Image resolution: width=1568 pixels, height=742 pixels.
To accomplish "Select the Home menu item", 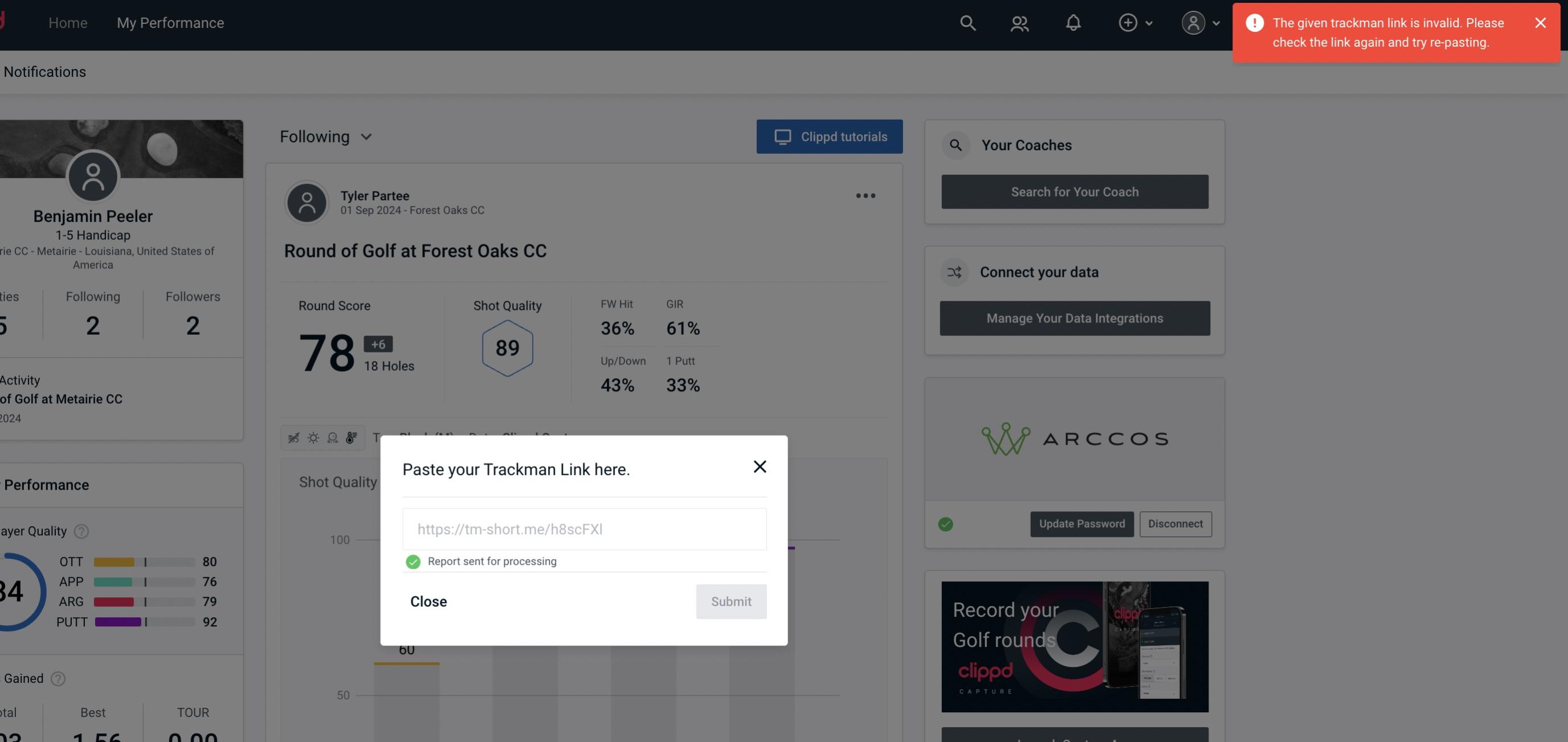I will tap(68, 22).
